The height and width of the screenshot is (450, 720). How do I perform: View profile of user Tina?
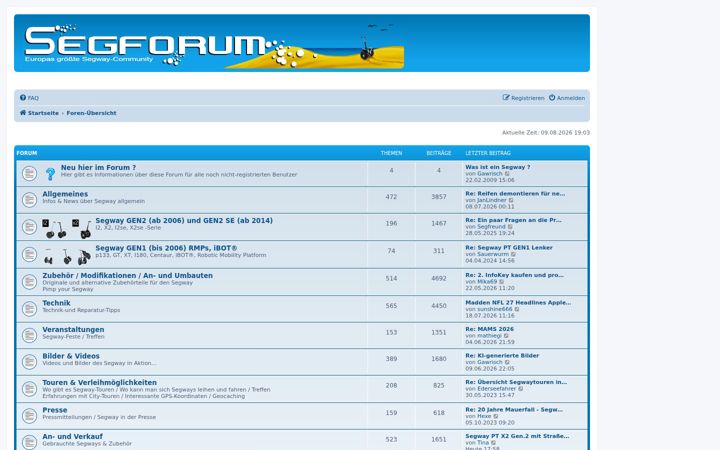pos(483,443)
